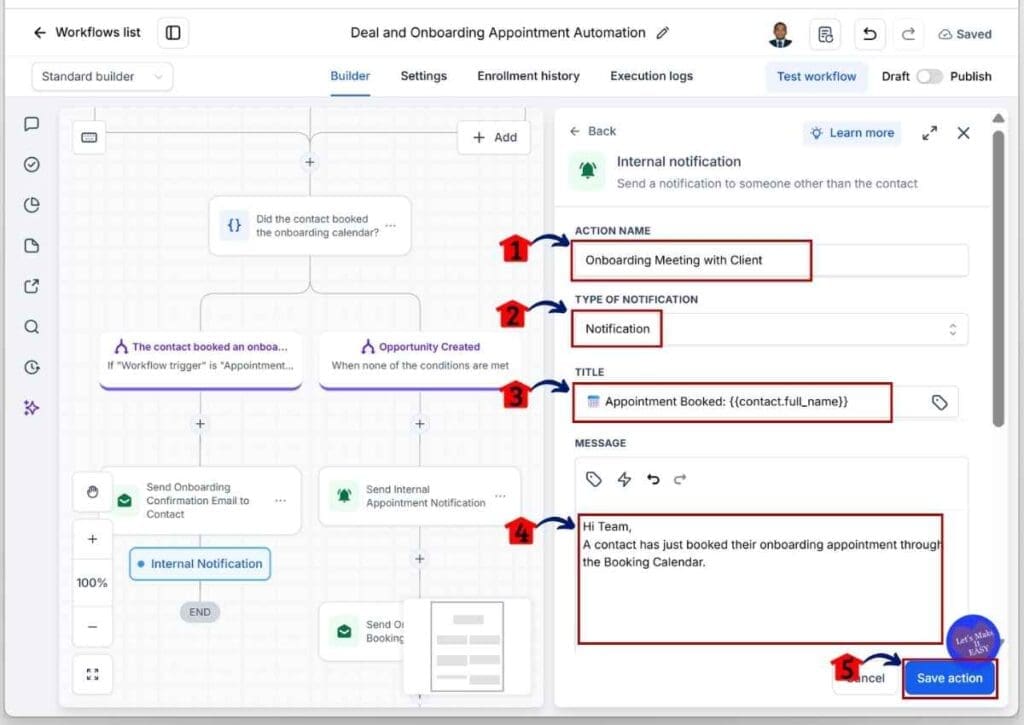Open the Enrollment history tab
The image size is (1024, 725).
528,76
